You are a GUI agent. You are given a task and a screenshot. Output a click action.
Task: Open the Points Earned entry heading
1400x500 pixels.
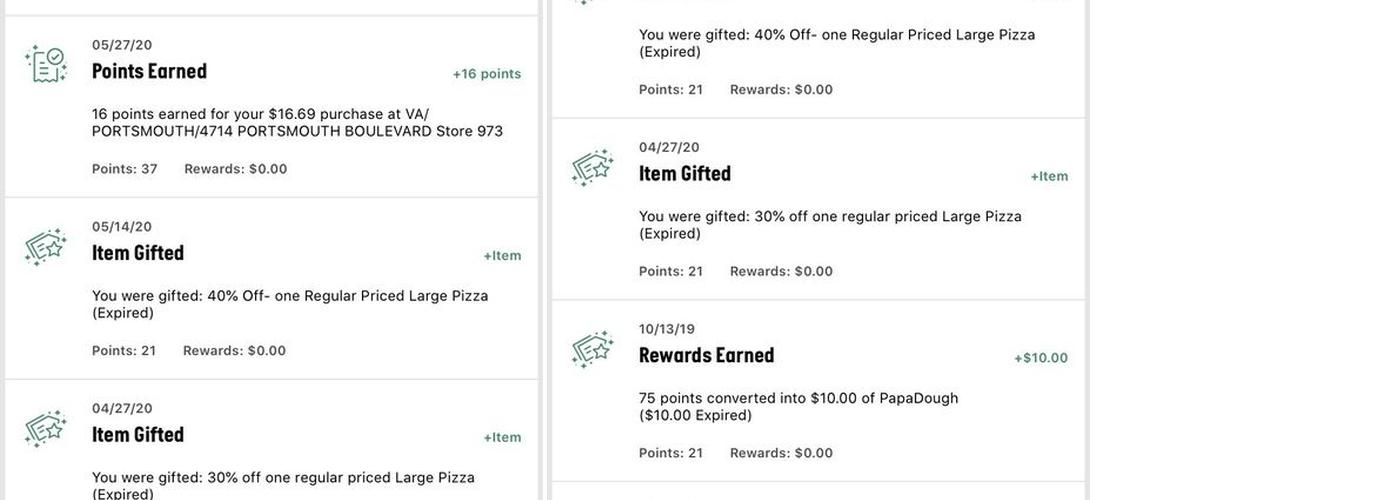pos(149,71)
